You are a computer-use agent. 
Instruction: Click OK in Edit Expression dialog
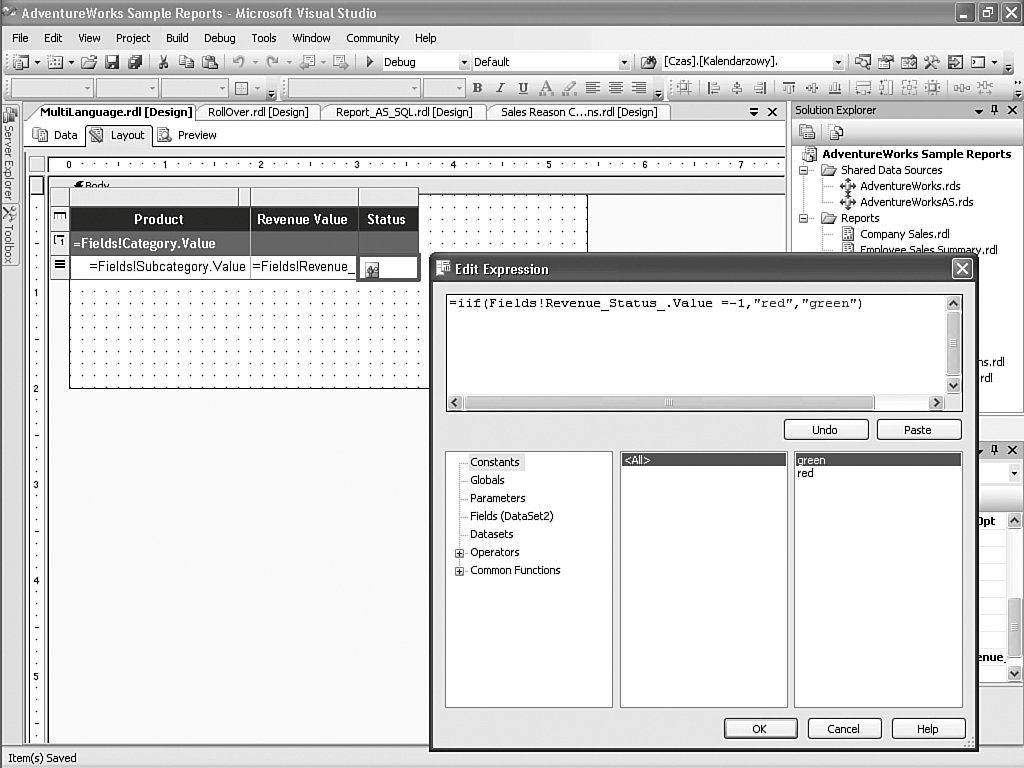coord(760,729)
